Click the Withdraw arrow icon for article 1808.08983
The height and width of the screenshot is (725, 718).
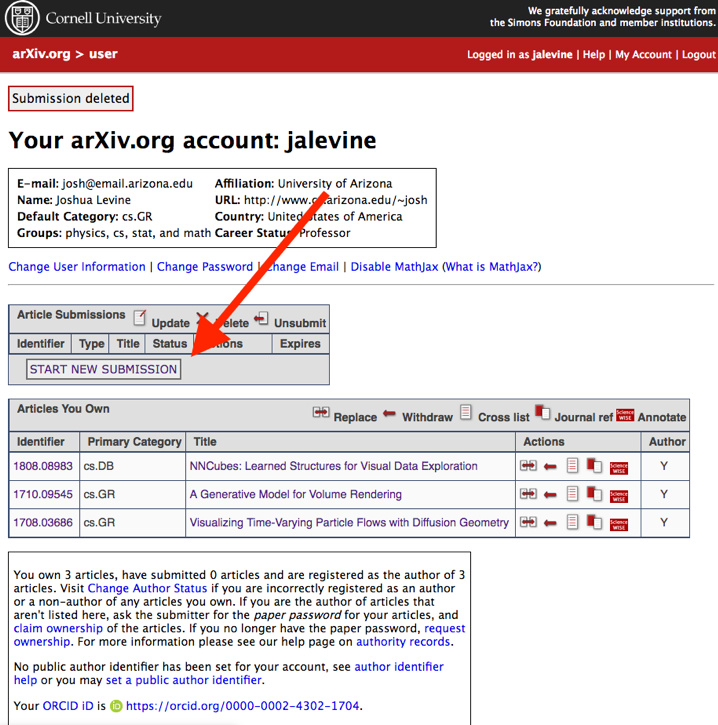point(550,466)
